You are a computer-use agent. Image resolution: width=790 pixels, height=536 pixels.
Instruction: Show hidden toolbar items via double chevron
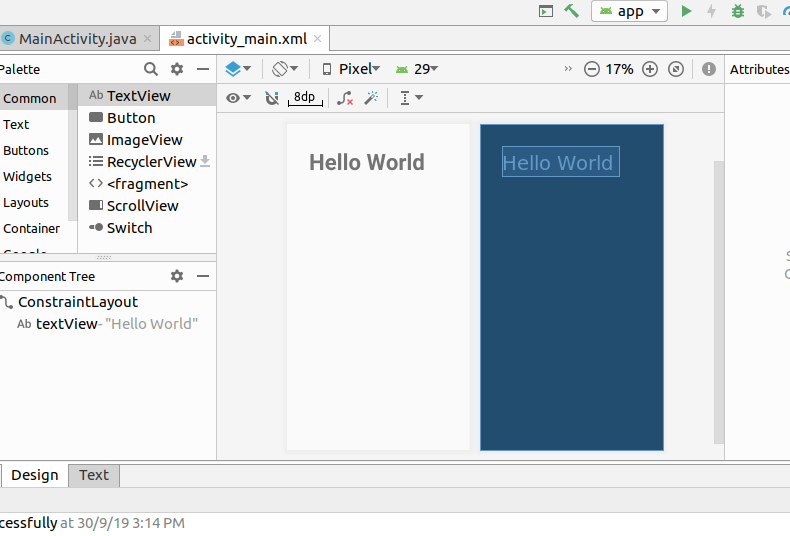pyautogui.click(x=568, y=69)
